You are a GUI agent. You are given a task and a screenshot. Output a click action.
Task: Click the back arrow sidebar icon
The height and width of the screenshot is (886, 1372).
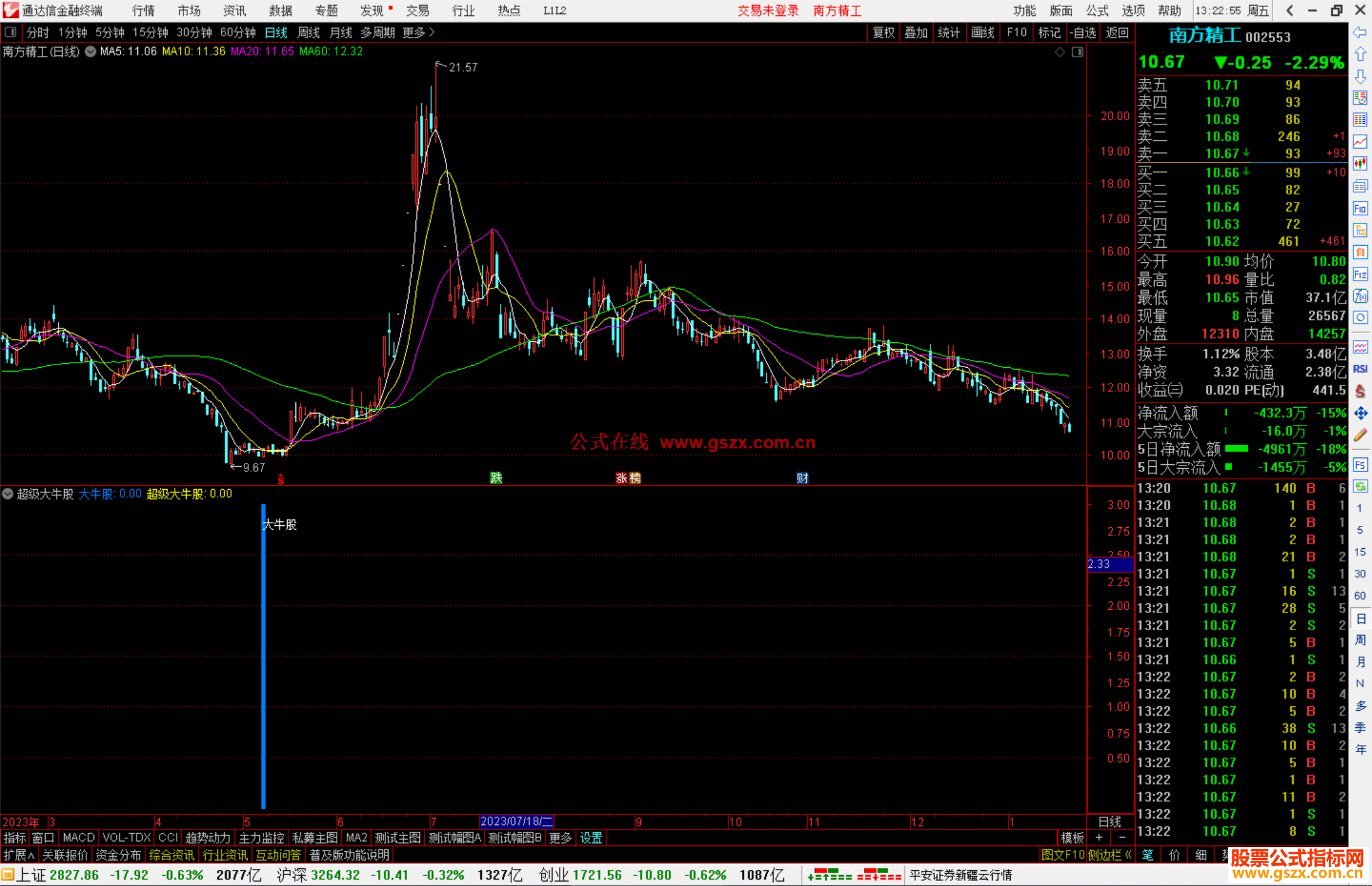tap(1360, 32)
